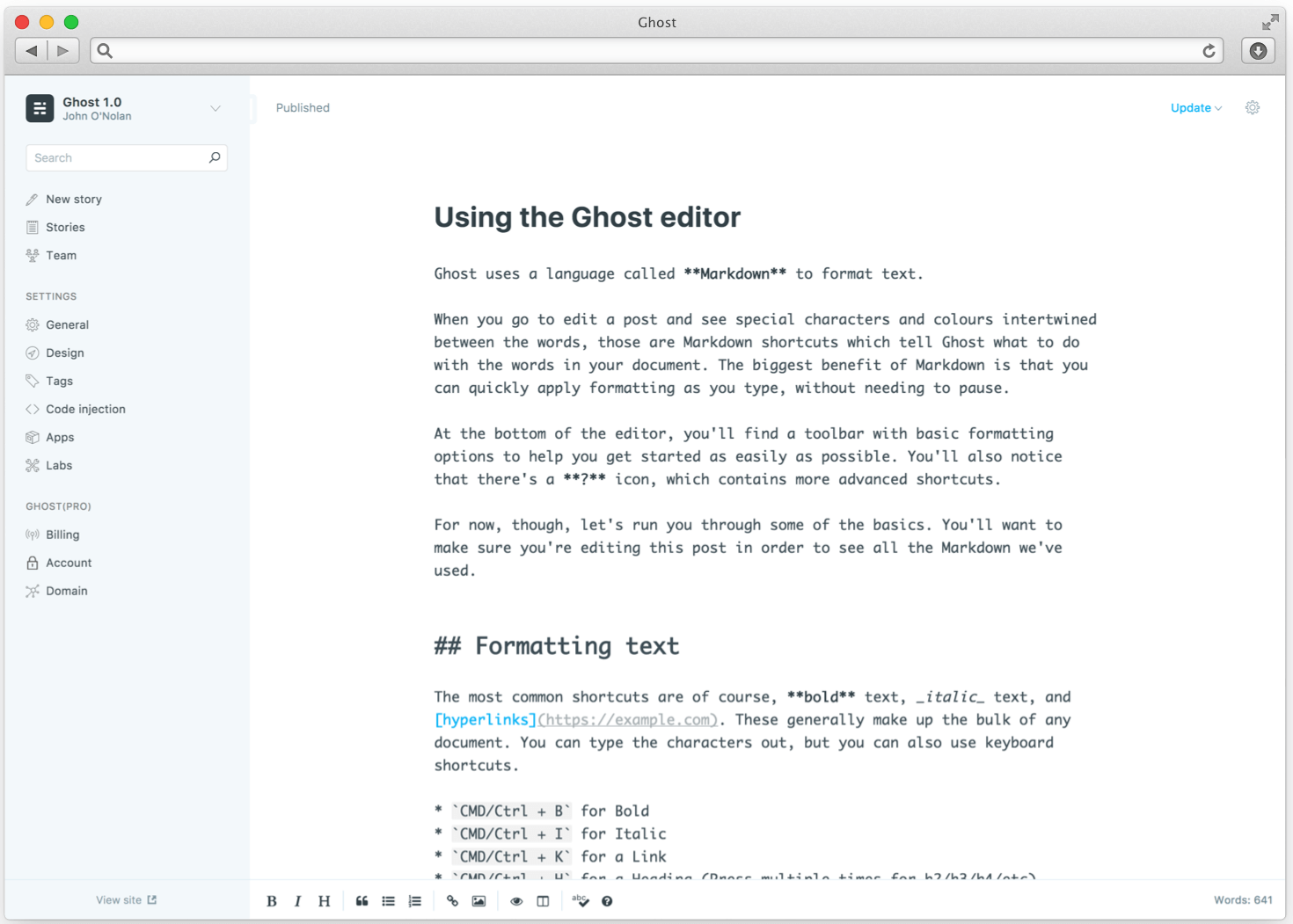This screenshot has width=1293, height=924.
Task: Click the 'CMD/Ctrl + B' for Bold line
Action: [542, 811]
